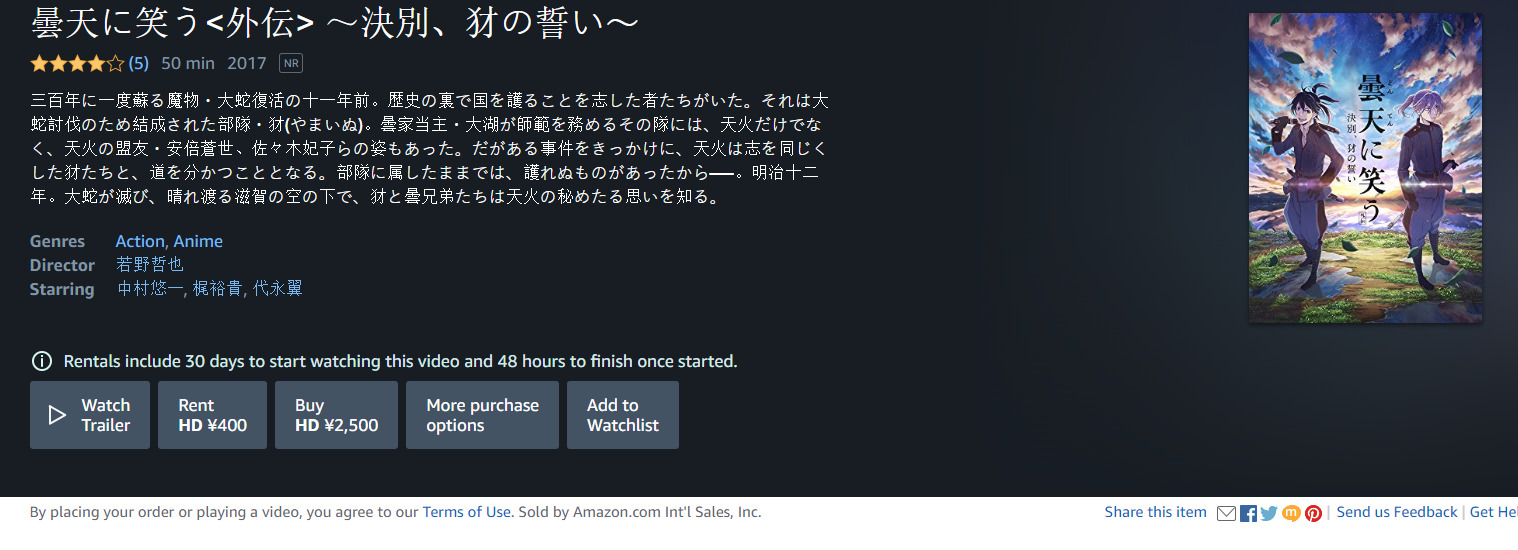Click the star rating icons
The image size is (1518, 550).
click(x=77, y=63)
